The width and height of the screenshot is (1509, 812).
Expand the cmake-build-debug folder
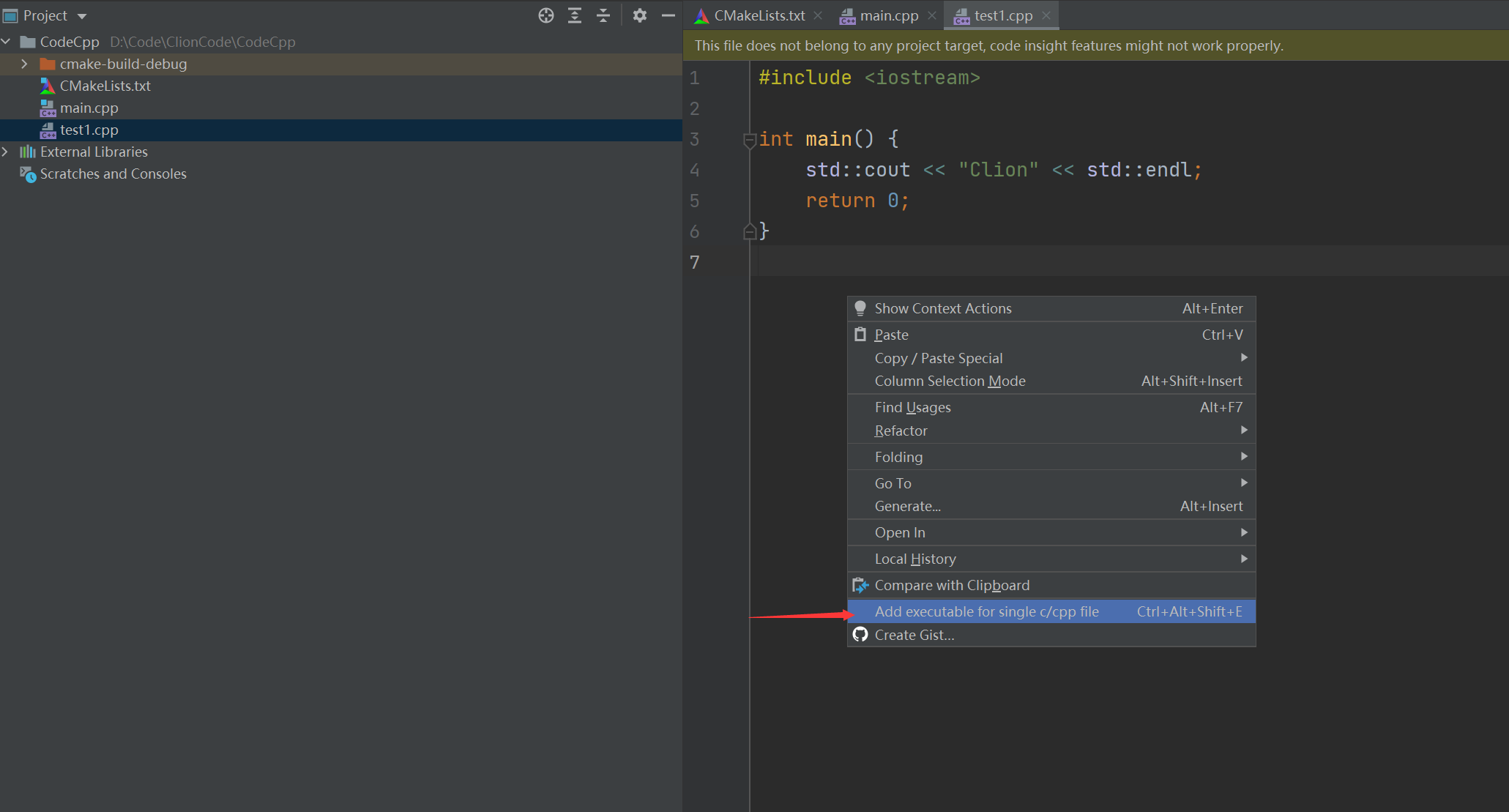point(24,64)
